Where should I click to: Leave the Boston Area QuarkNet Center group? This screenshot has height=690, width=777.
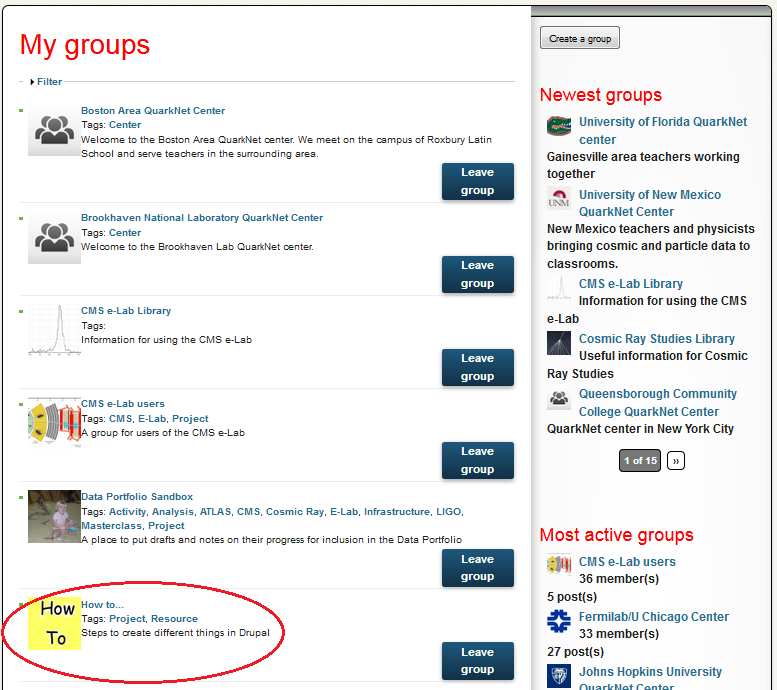coord(478,181)
